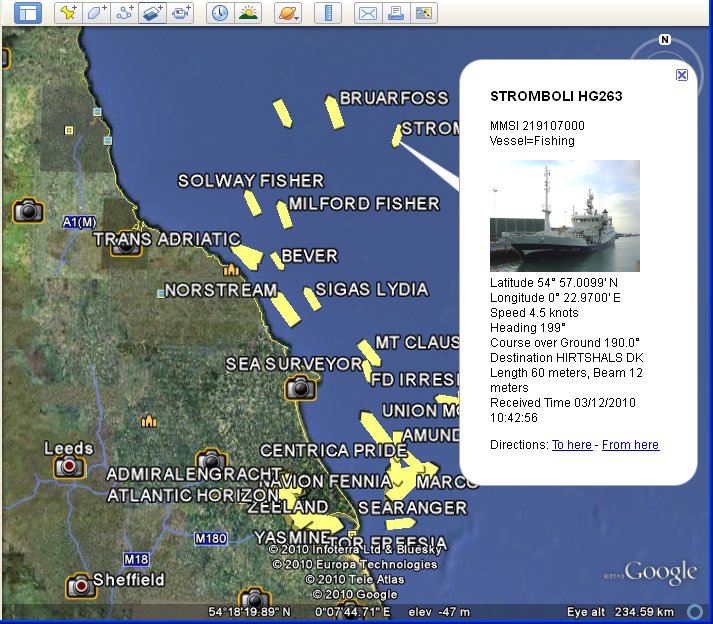Click the yellow STROMBOLI vessel marker
Image resolution: width=713 pixels, height=624 pixels.
397,136
